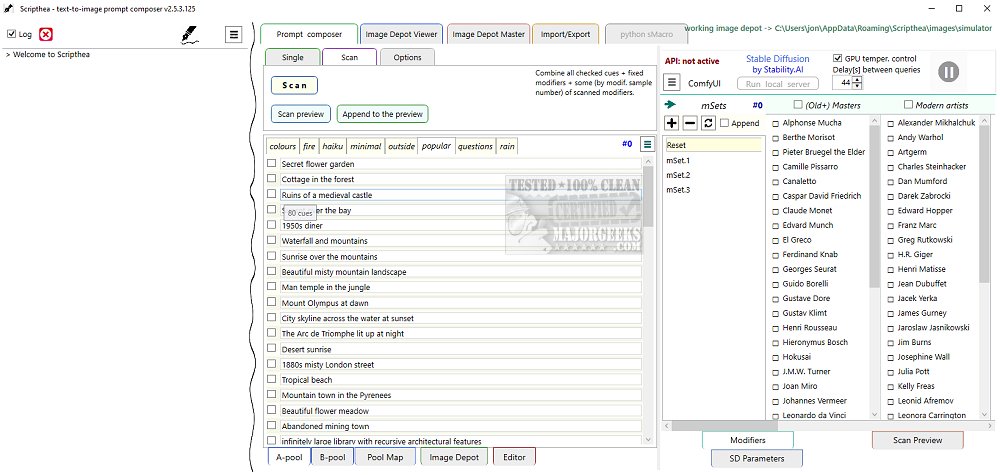The height and width of the screenshot is (475, 1000).
Task: Open the Image Depot Master tab
Action: click(x=489, y=34)
